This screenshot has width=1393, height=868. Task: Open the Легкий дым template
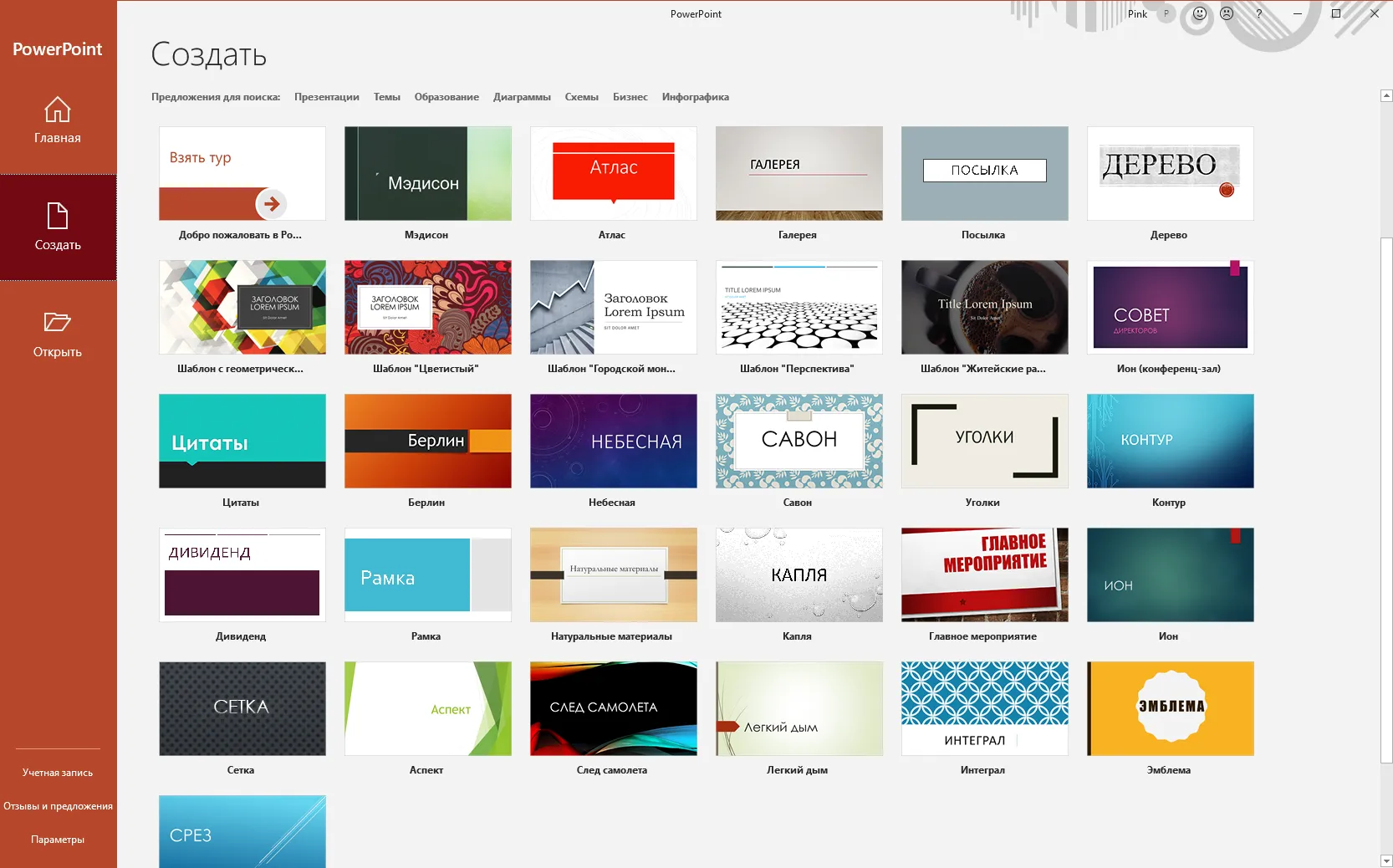click(x=799, y=709)
